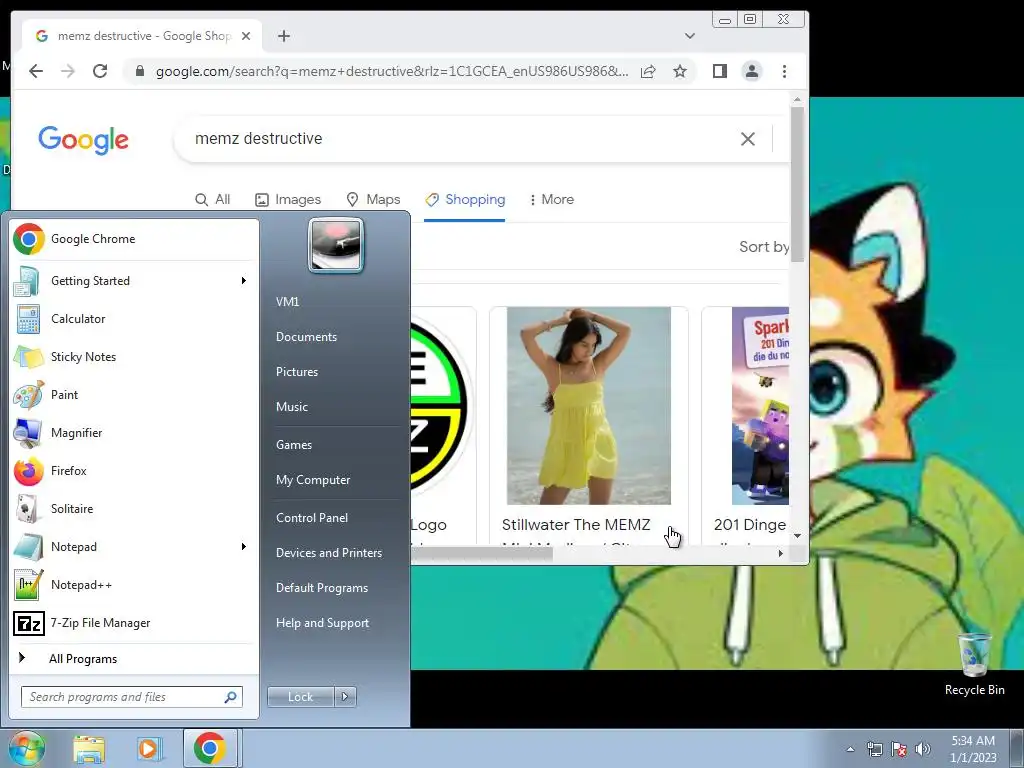Click the network tray icon
Image resolution: width=1024 pixels, height=768 pixels.
click(874, 749)
